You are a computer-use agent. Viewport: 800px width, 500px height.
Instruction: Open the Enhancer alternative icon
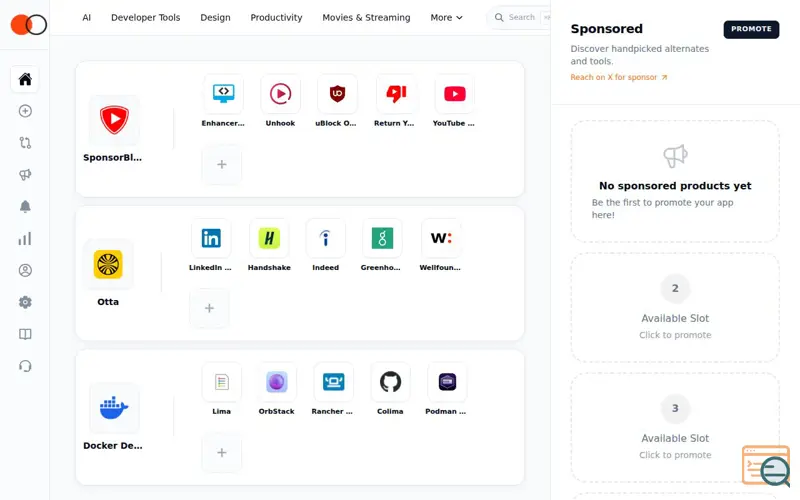223,93
